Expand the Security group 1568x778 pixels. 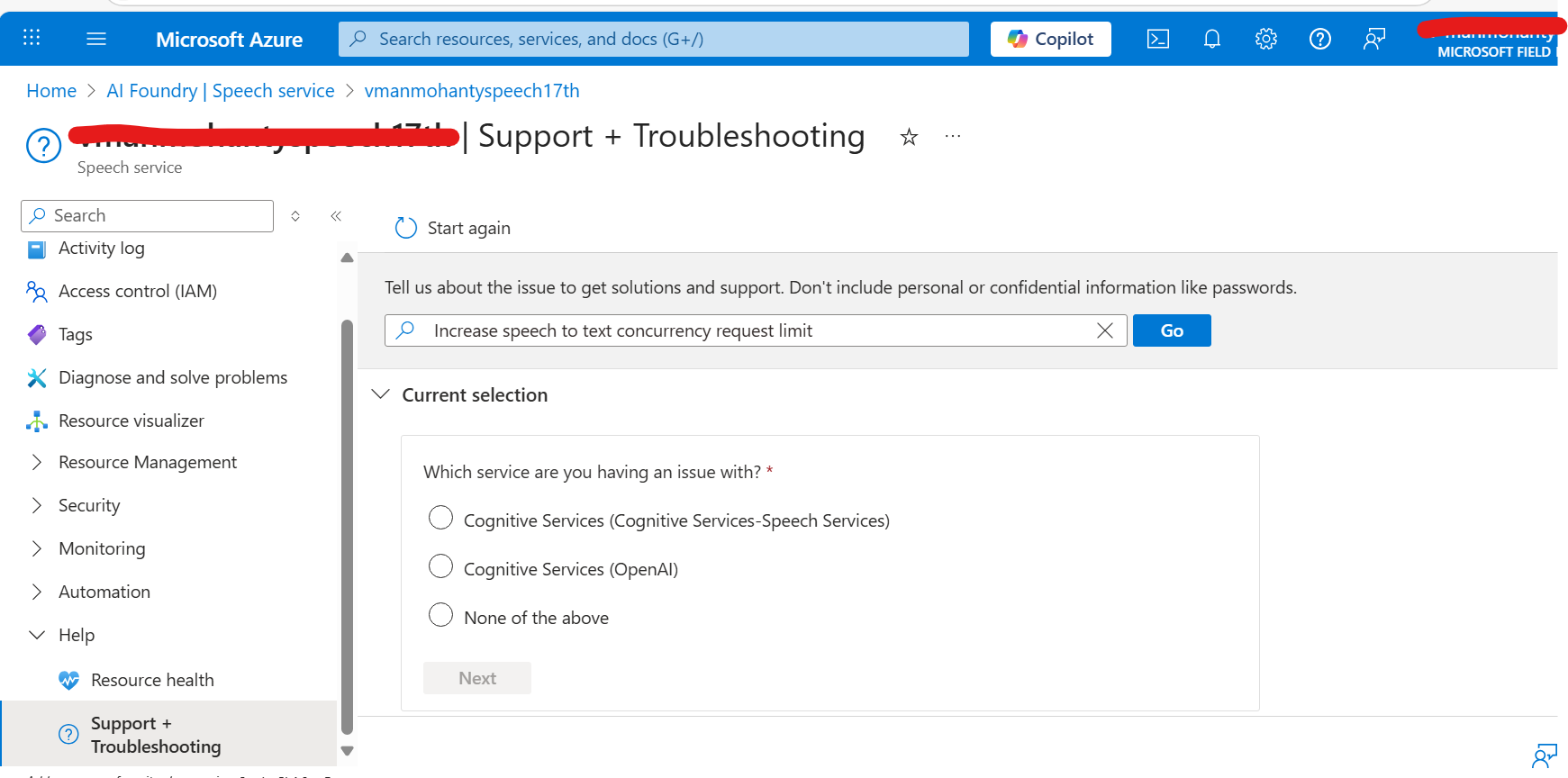tap(36, 505)
